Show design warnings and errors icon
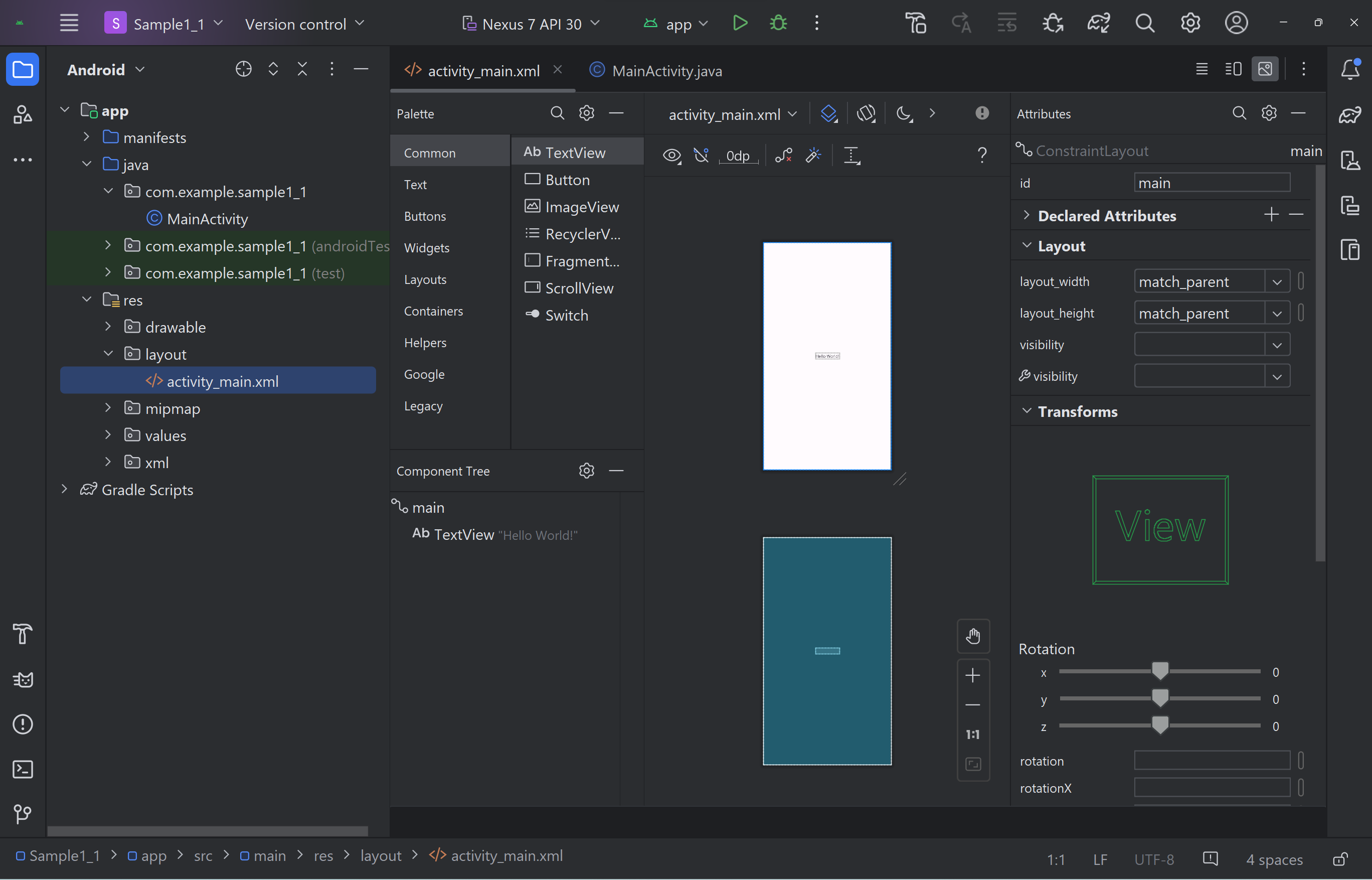This screenshot has width=1372, height=880. tap(982, 113)
